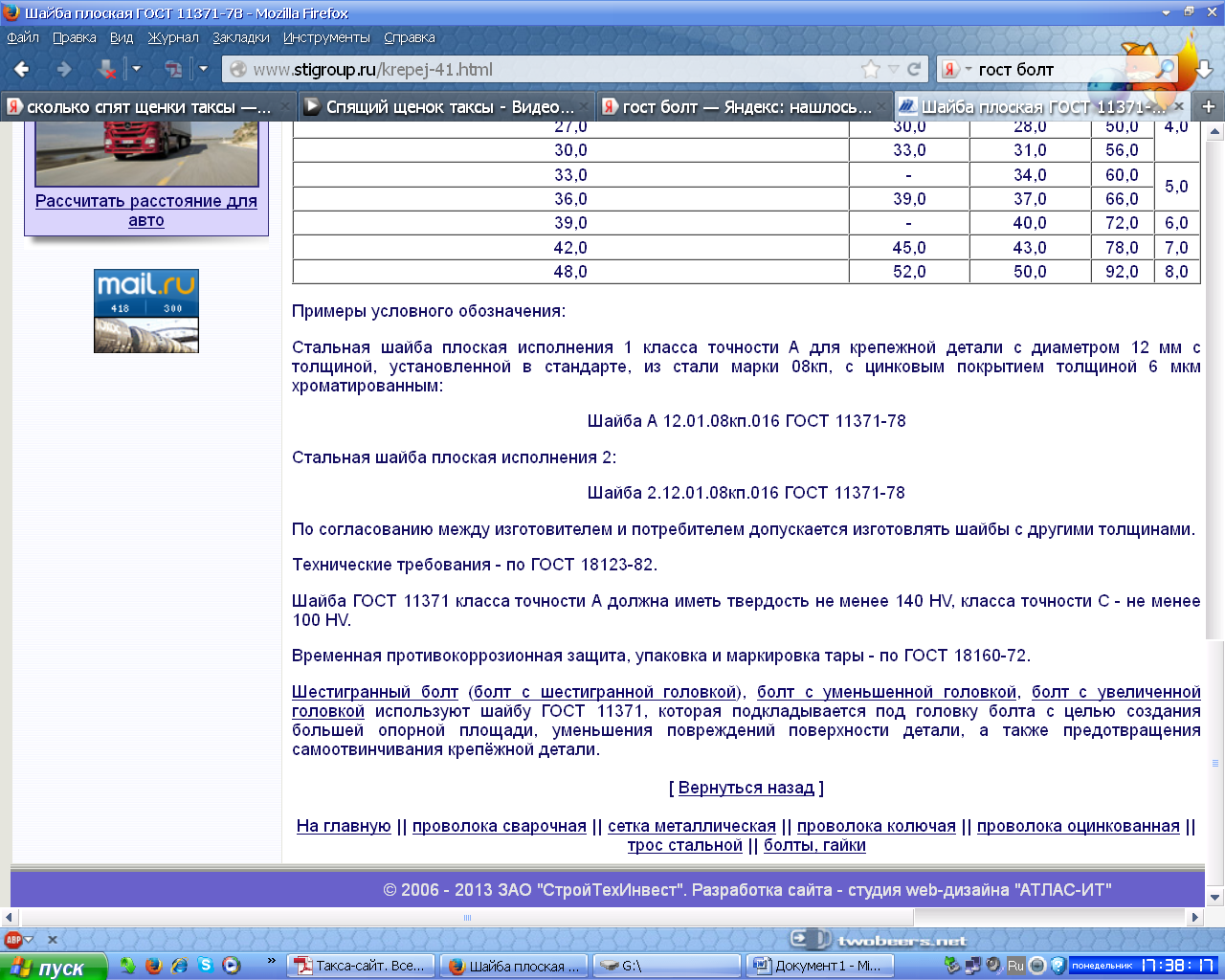Open the Инструменты menu
Image resolution: width=1225 pixels, height=980 pixels.
pos(326,37)
